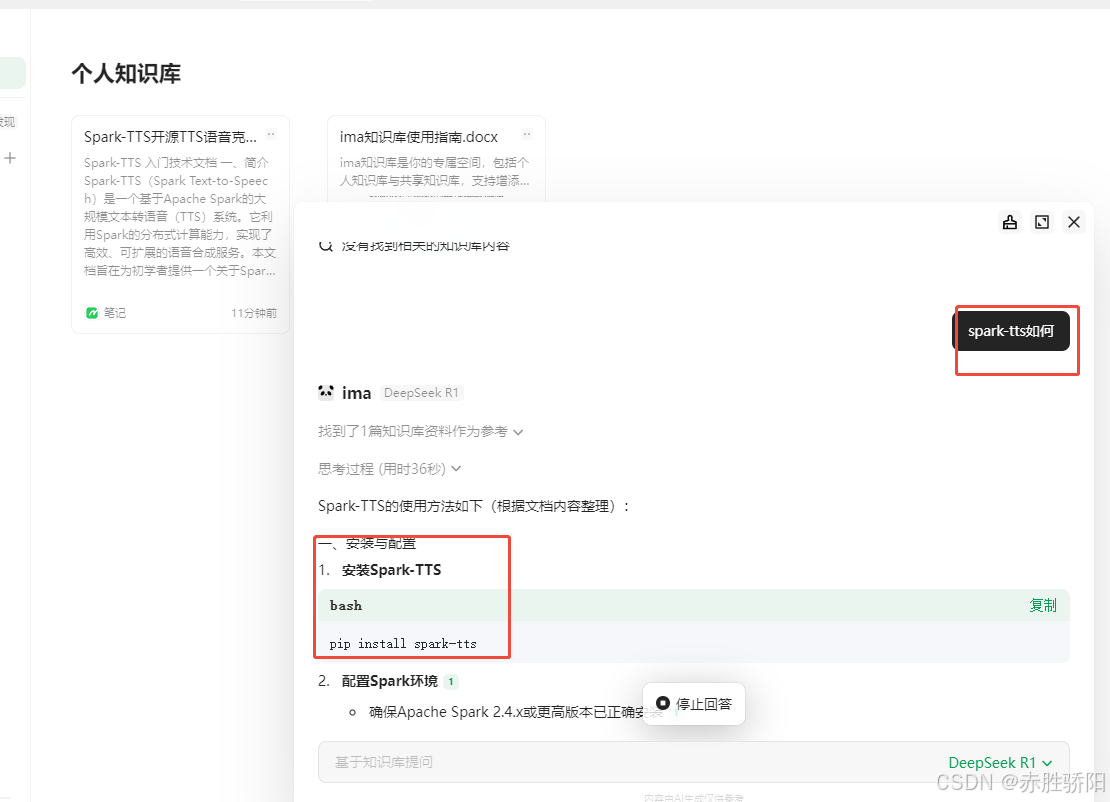
Task: Click the Spark-TTS的使用方法如下 answer intro line
Action: point(474,506)
